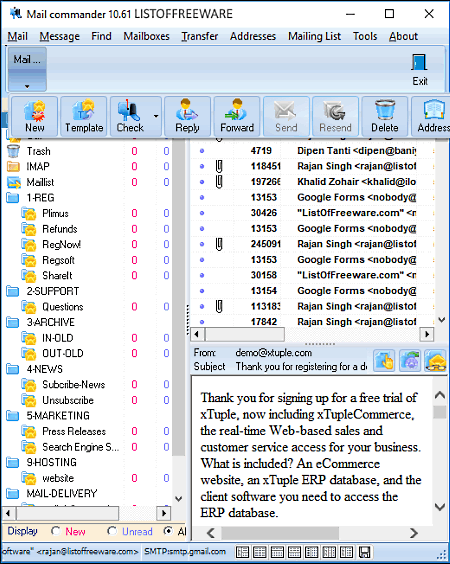Select the Rajan Singh message sized 17842

(x=312, y=322)
